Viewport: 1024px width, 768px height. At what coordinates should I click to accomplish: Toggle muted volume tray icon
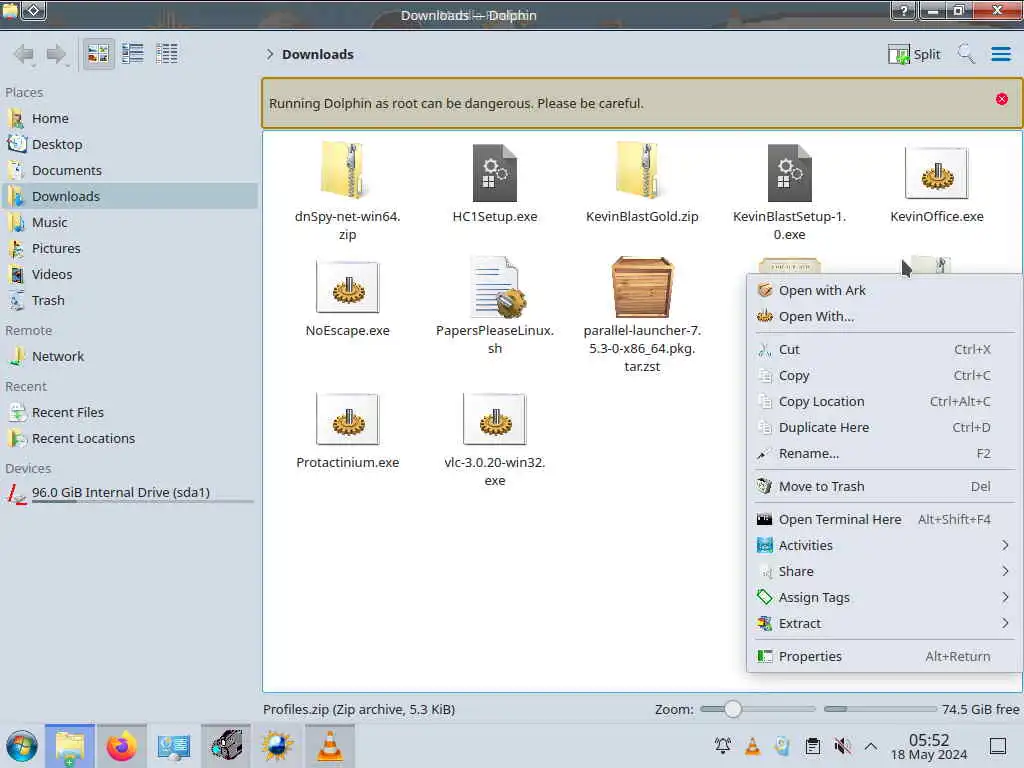[x=842, y=746]
